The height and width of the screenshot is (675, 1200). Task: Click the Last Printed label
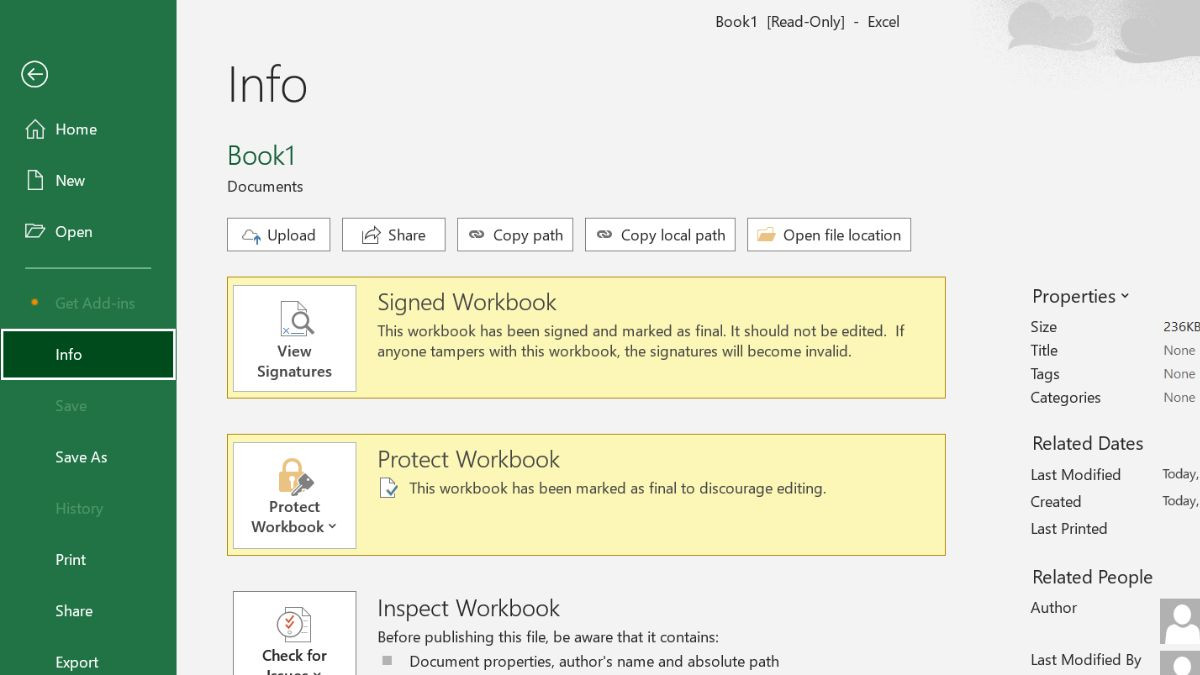coord(1069,529)
